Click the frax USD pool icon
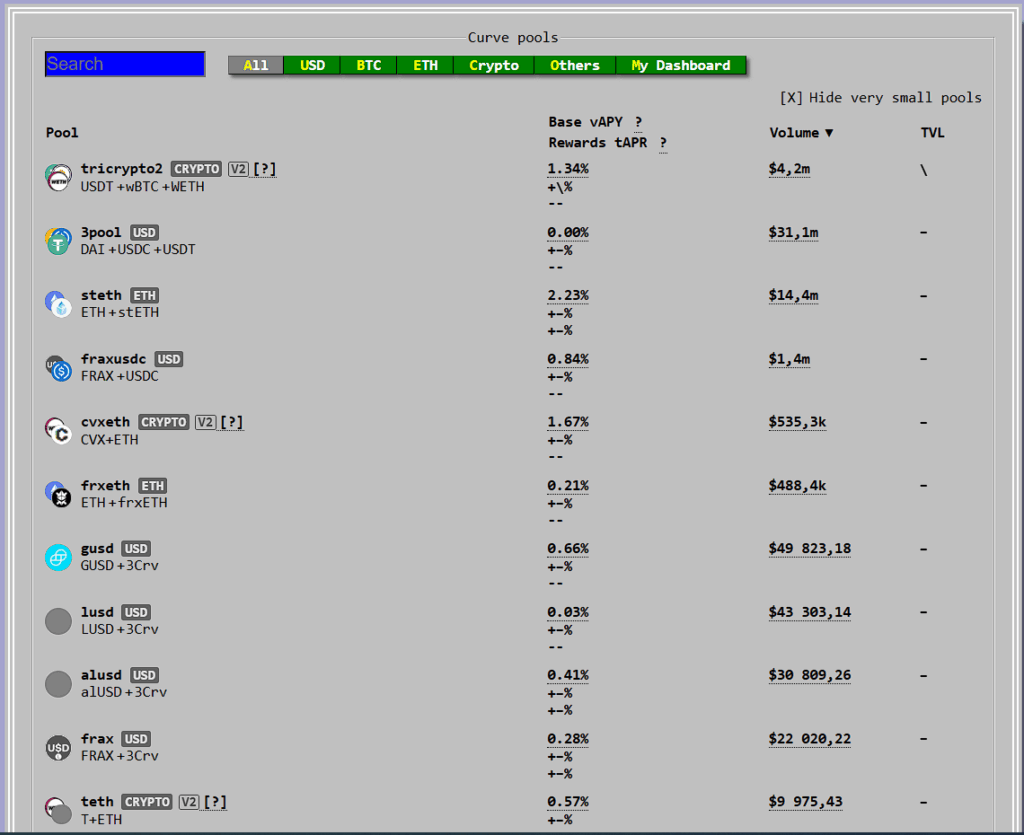1024x835 pixels. [x=59, y=747]
